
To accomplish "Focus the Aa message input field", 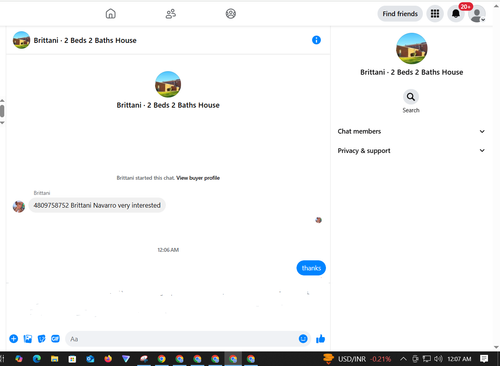I will [x=182, y=339].
